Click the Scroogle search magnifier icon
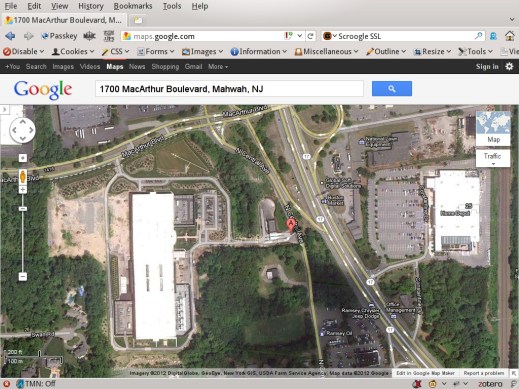This screenshot has height=389, width=519. (479, 35)
